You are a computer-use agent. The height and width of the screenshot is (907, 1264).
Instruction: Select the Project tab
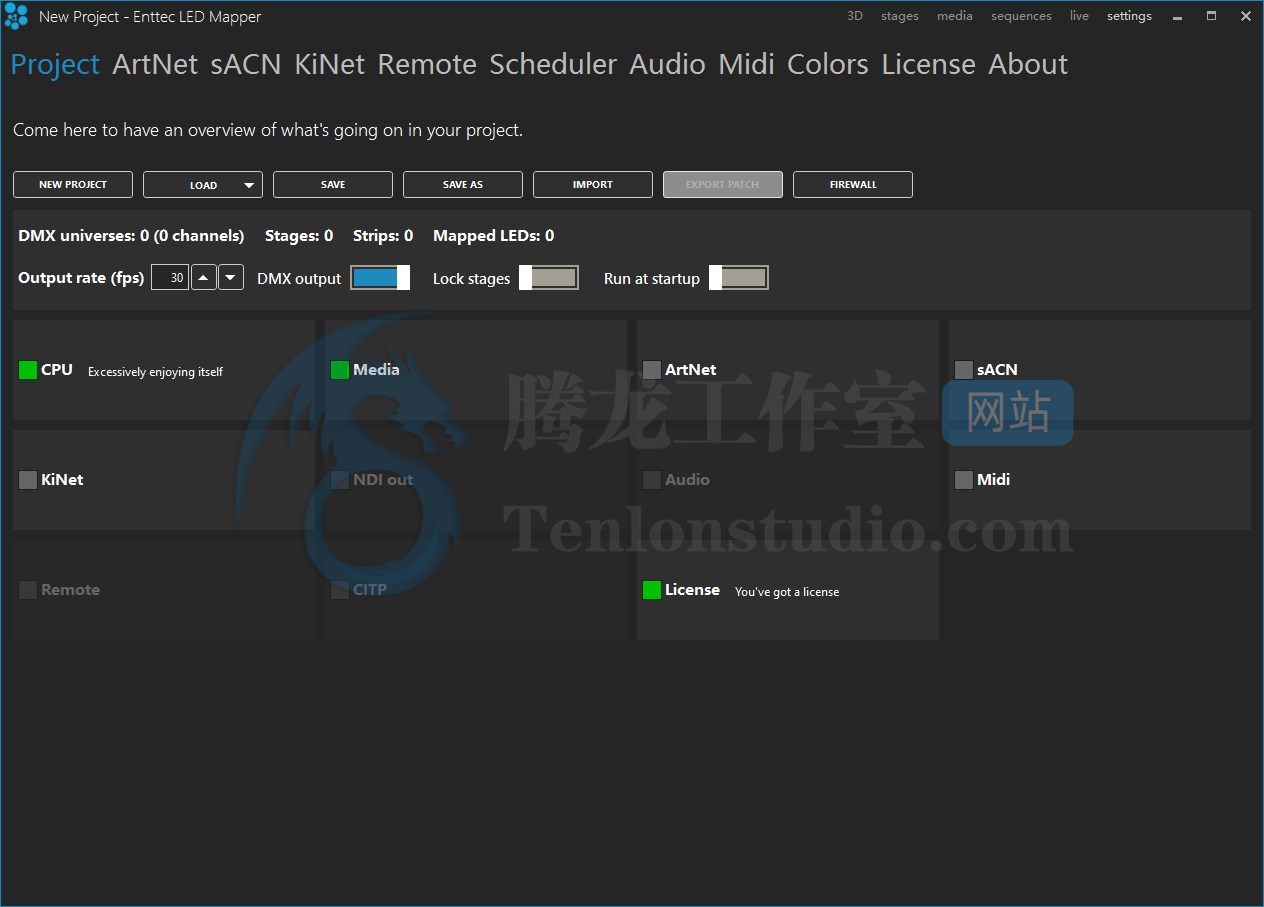pos(55,64)
